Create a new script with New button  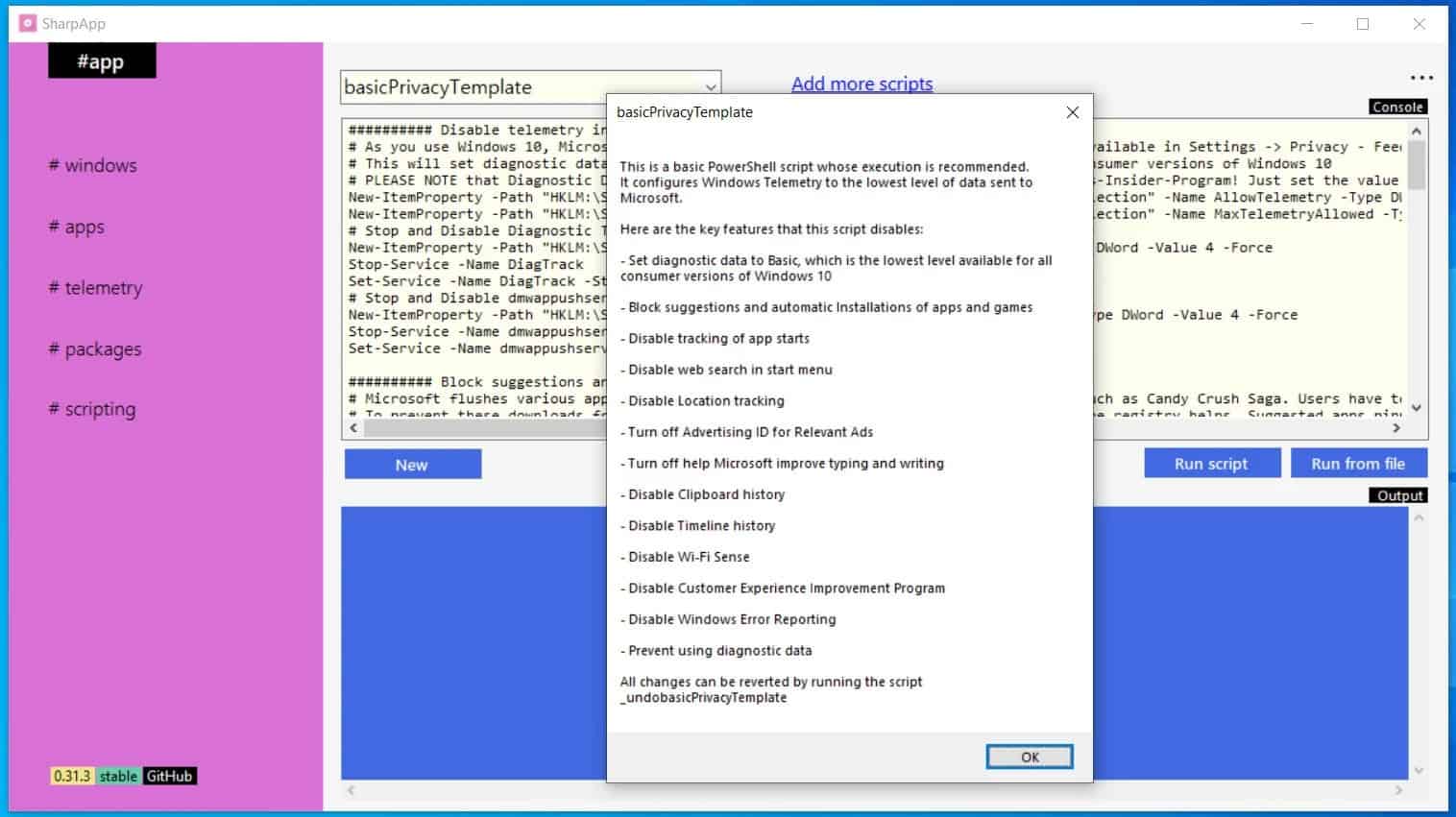[412, 465]
